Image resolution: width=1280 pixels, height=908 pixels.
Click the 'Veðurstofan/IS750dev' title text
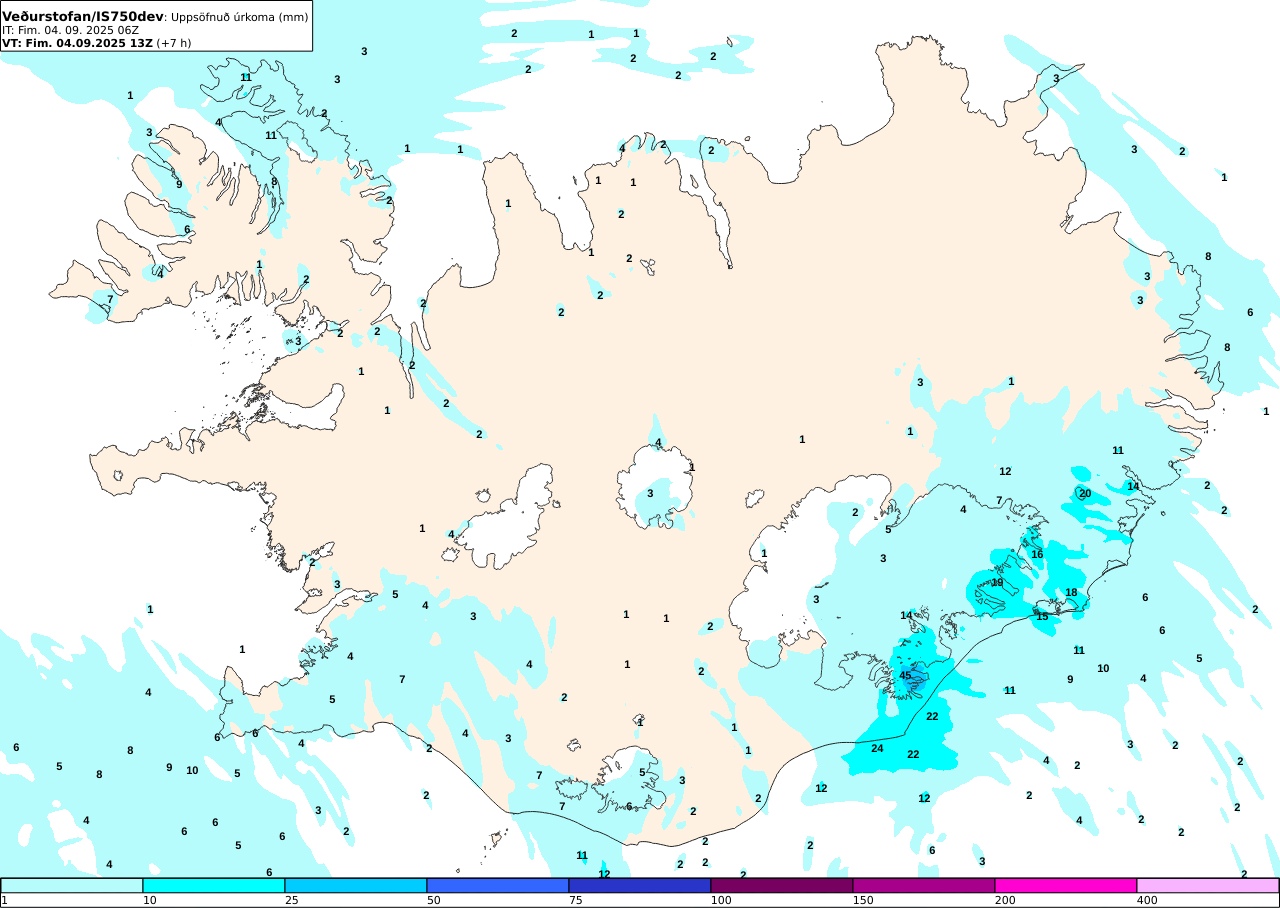(x=82, y=17)
